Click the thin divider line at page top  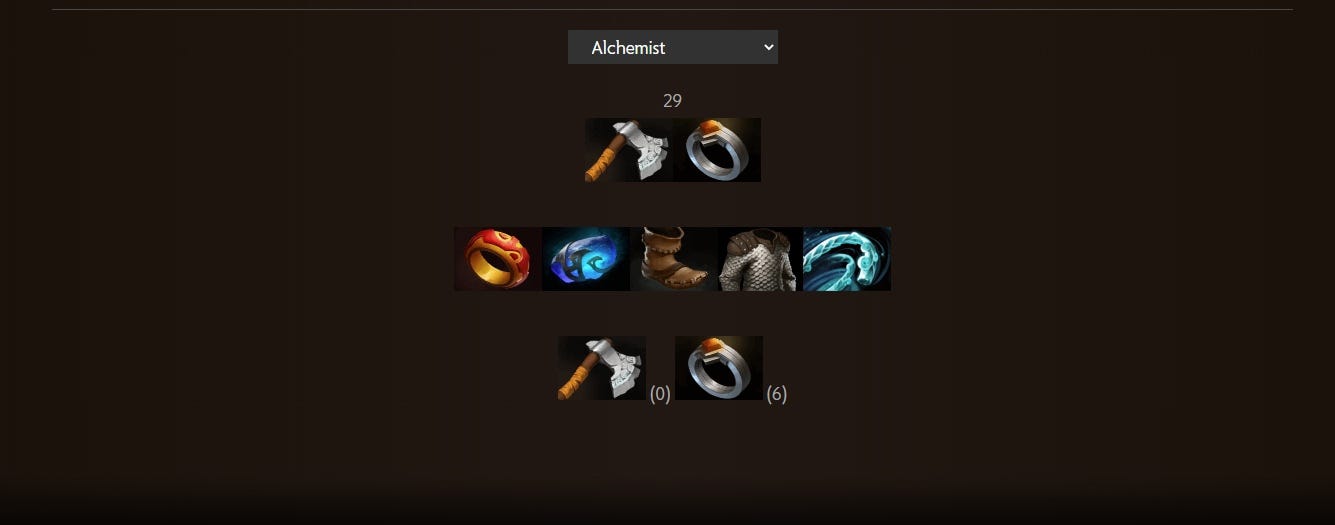[x=672, y=10]
